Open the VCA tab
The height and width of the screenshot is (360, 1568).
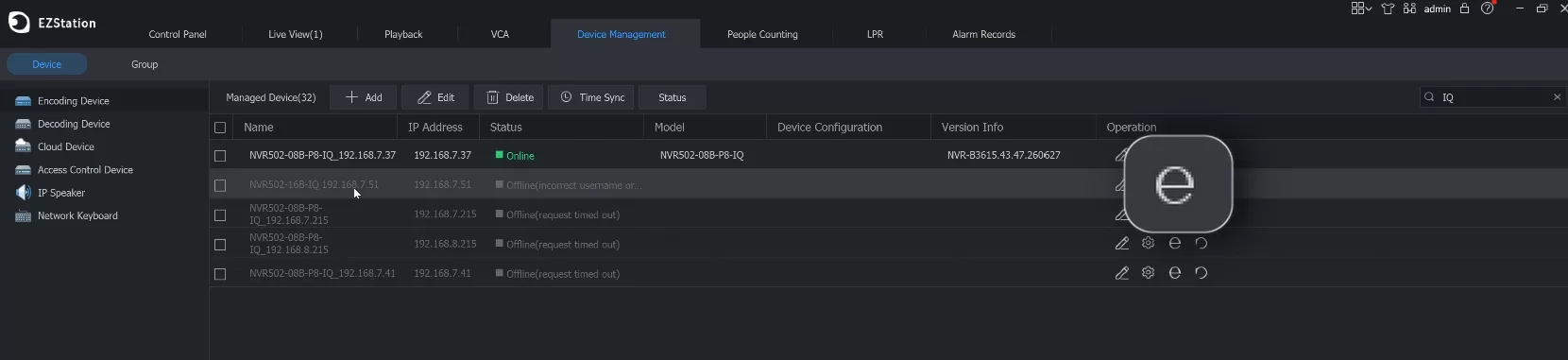tap(500, 34)
